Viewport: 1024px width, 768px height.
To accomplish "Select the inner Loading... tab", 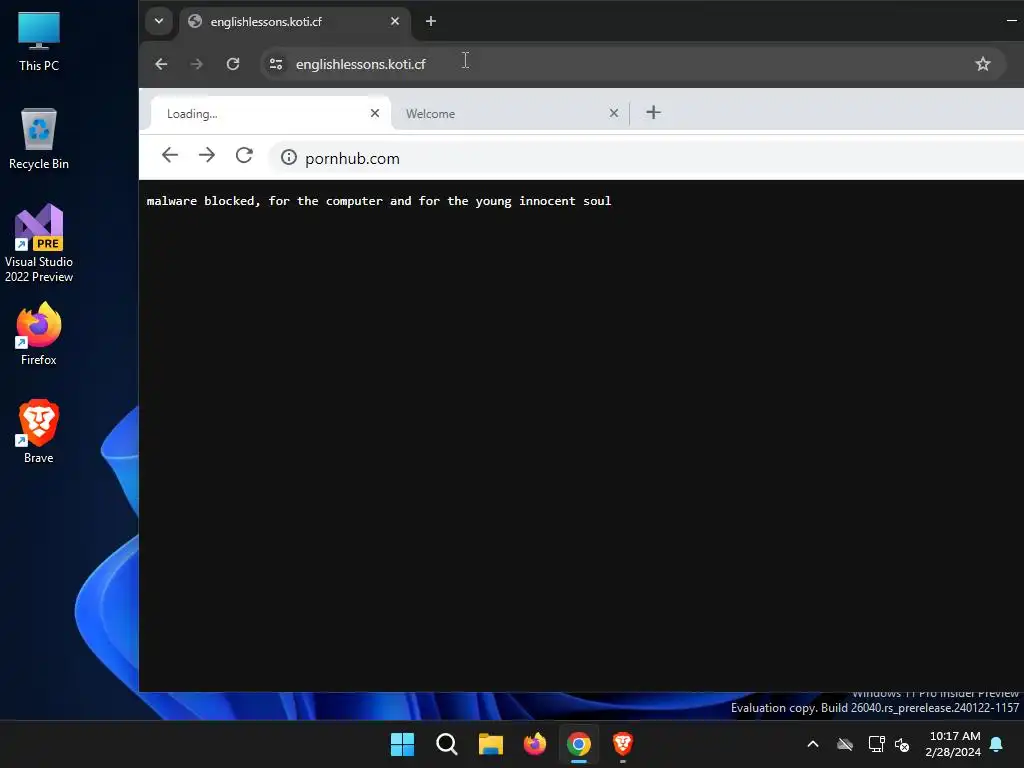I will (x=270, y=114).
